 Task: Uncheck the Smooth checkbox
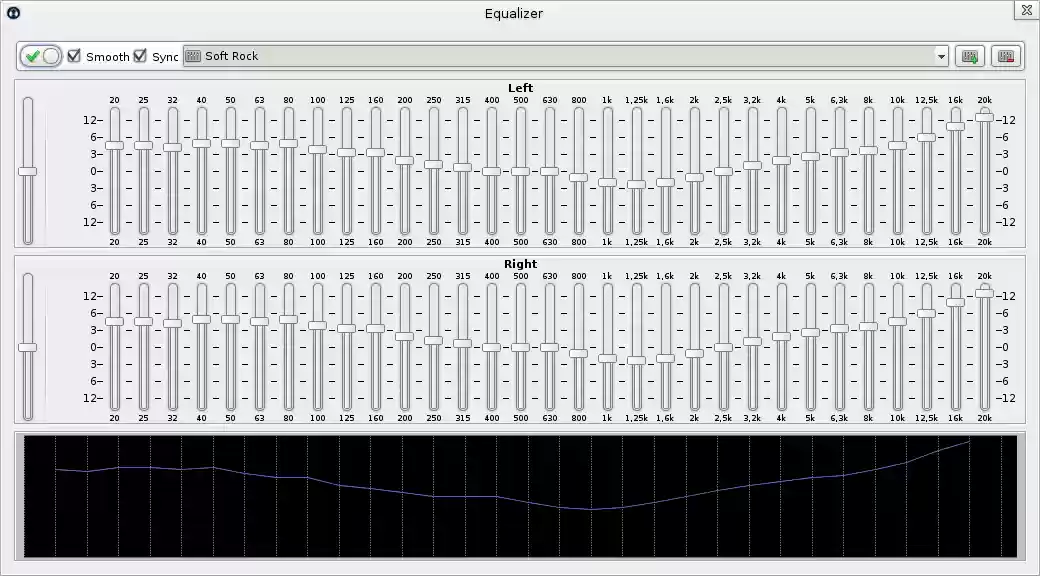[73, 57]
